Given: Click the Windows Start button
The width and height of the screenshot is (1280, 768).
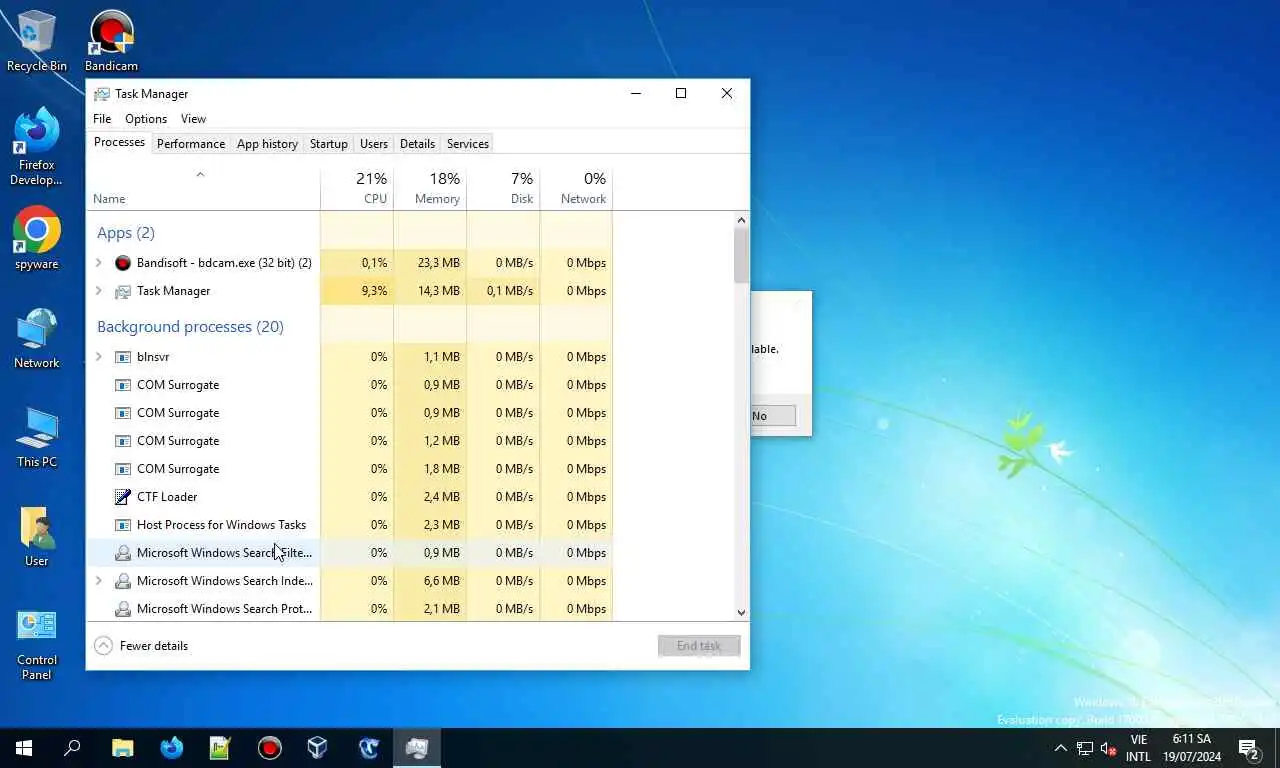Looking at the screenshot, I should pyautogui.click(x=24, y=748).
